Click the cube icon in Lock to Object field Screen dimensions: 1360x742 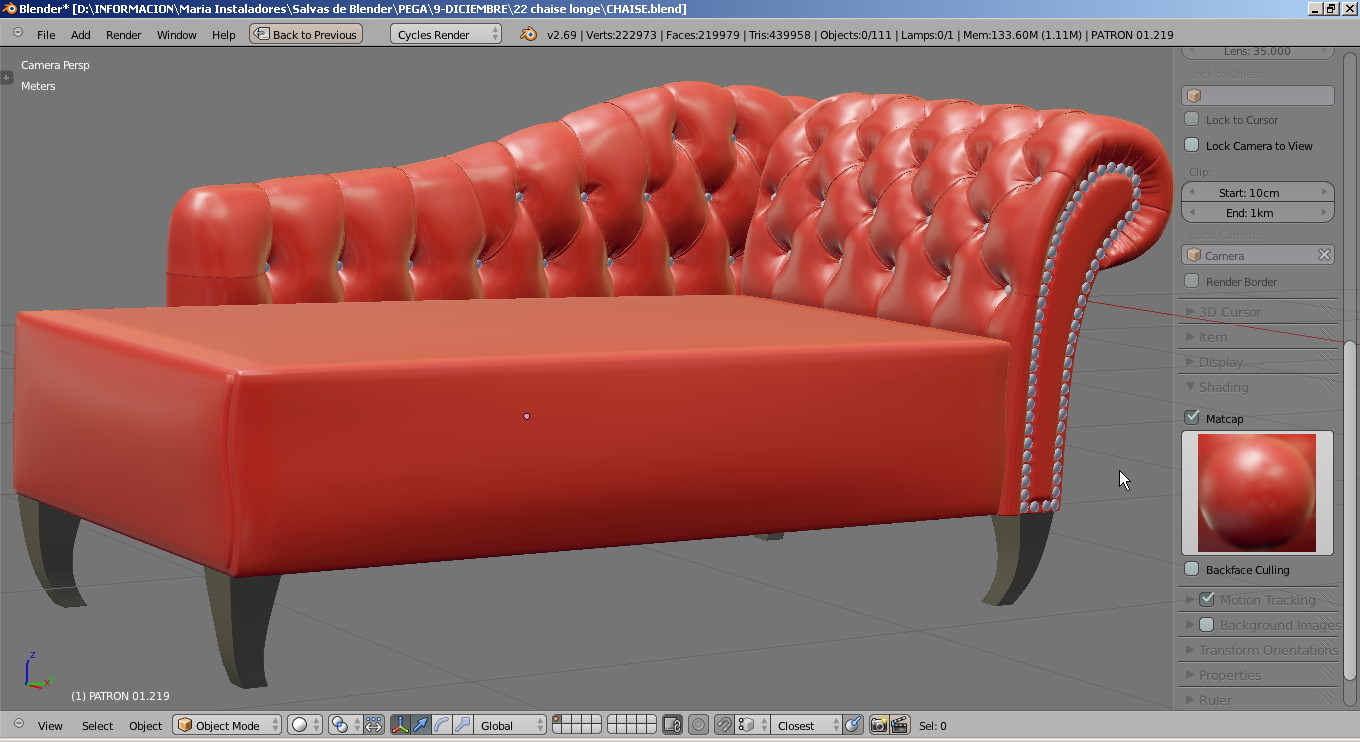(x=1194, y=96)
